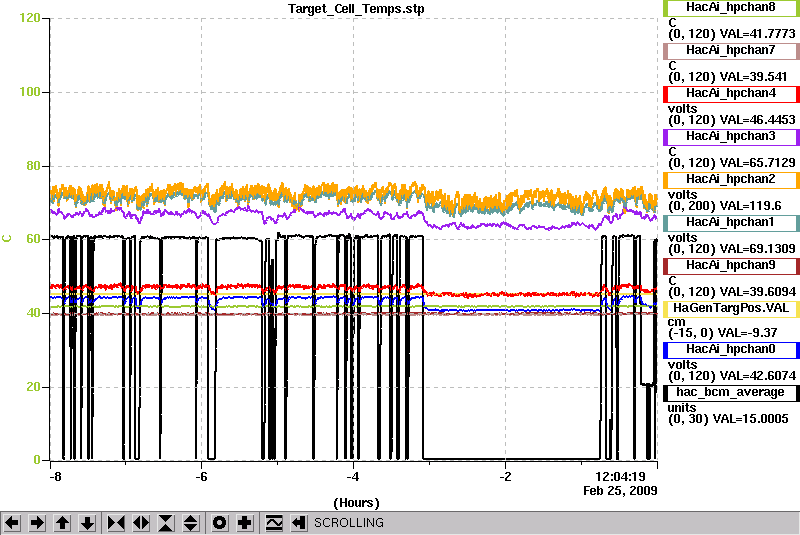Image resolution: width=800 pixels, height=535 pixels.
Task: Click the SCROLLING status label
Action: point(348,523)
